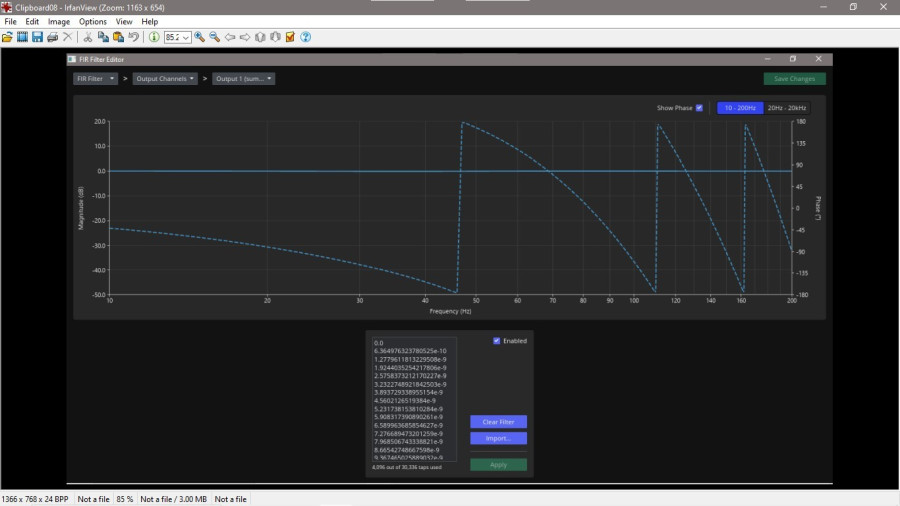Click the IrfanView app icon in title bar
This screenshot has height=506, width=900.
point(6,7)
